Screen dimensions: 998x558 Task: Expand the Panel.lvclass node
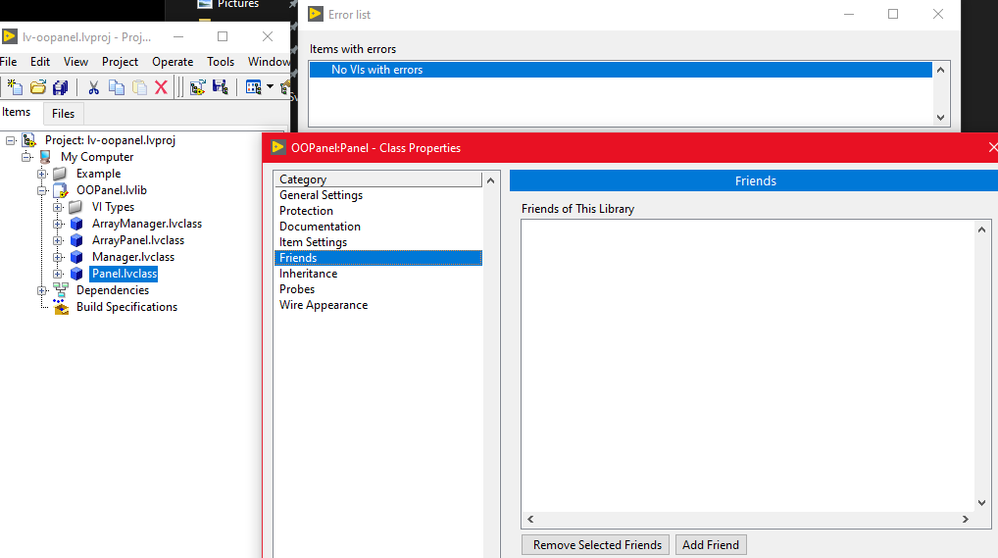point(57,274)
